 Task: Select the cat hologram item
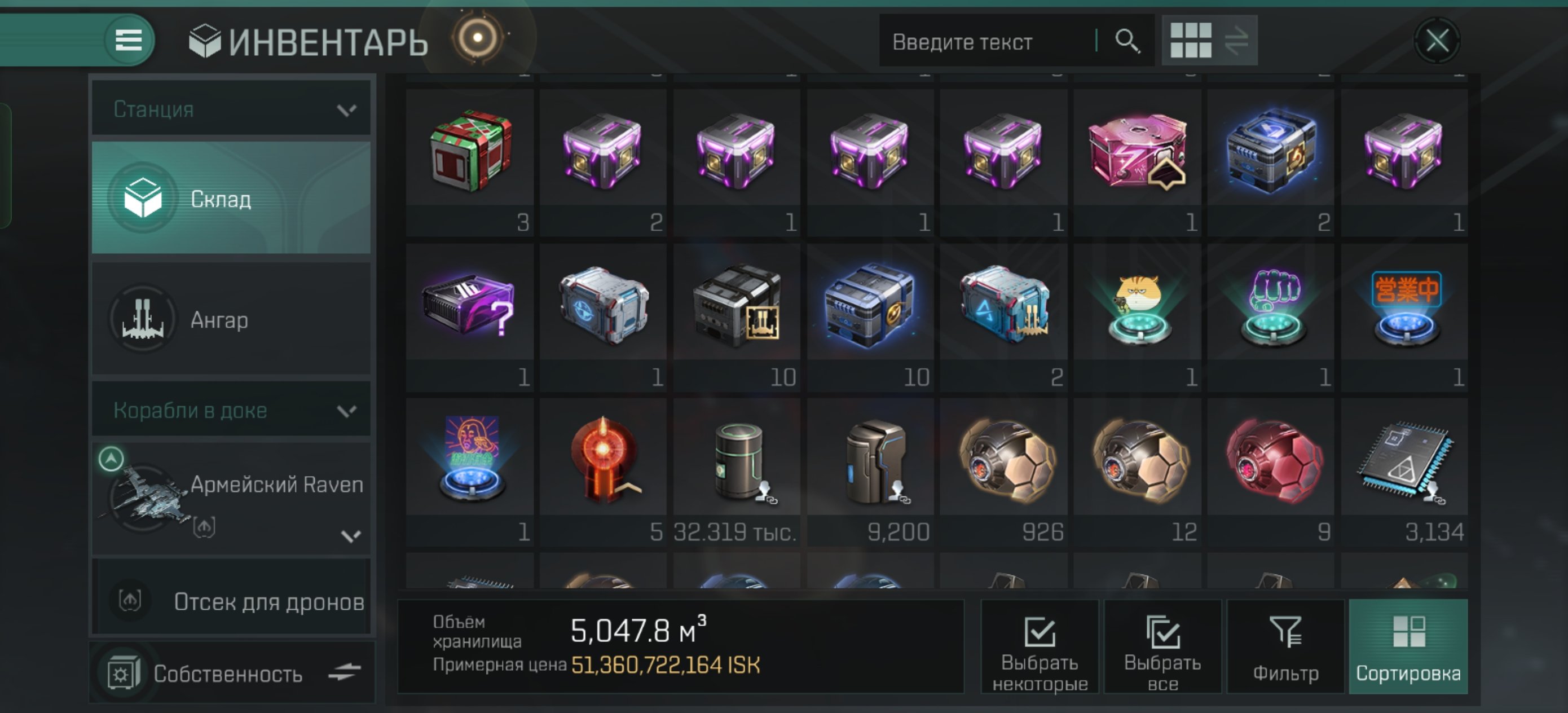coord(1138,318)
